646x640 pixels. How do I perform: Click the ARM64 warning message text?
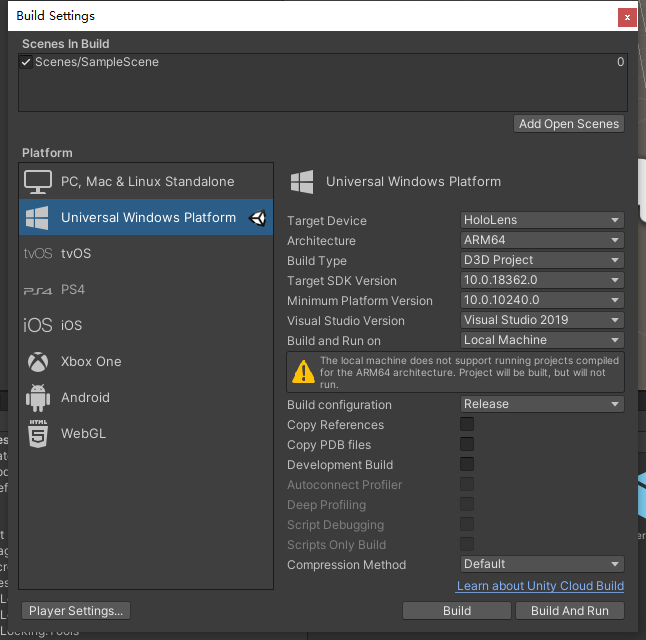click(469, 372)
